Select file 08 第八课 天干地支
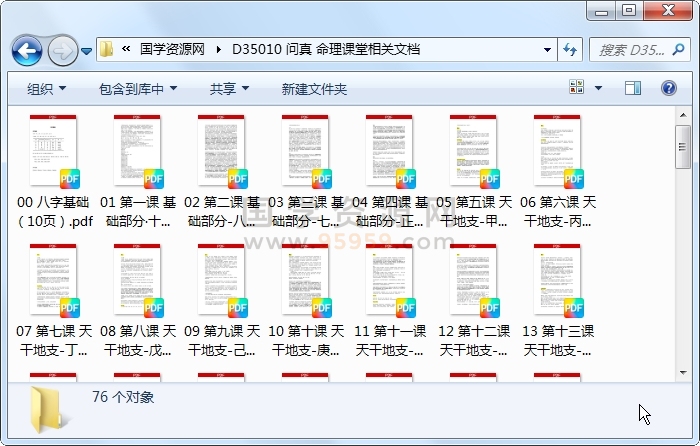This screenshot has height=446, width=700. 138,301
